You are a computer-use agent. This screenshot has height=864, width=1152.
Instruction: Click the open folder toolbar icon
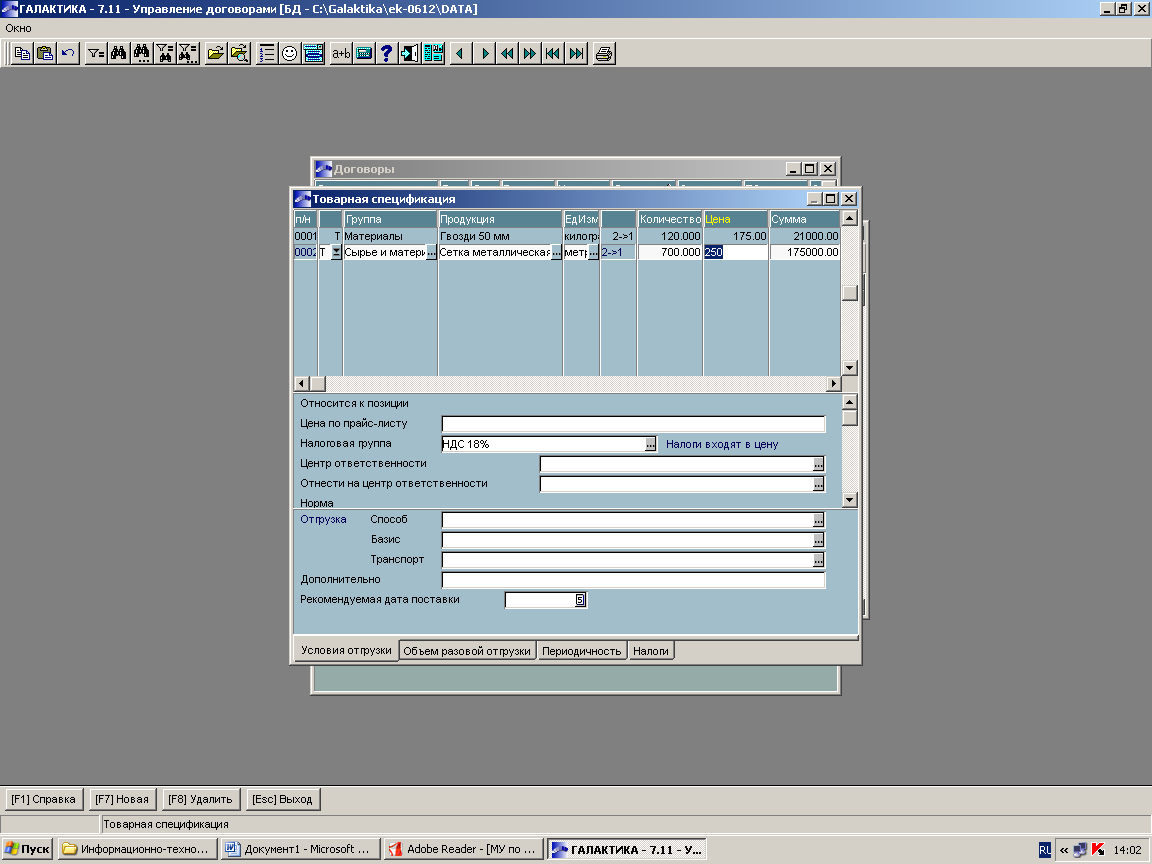[x=215, y=54]
